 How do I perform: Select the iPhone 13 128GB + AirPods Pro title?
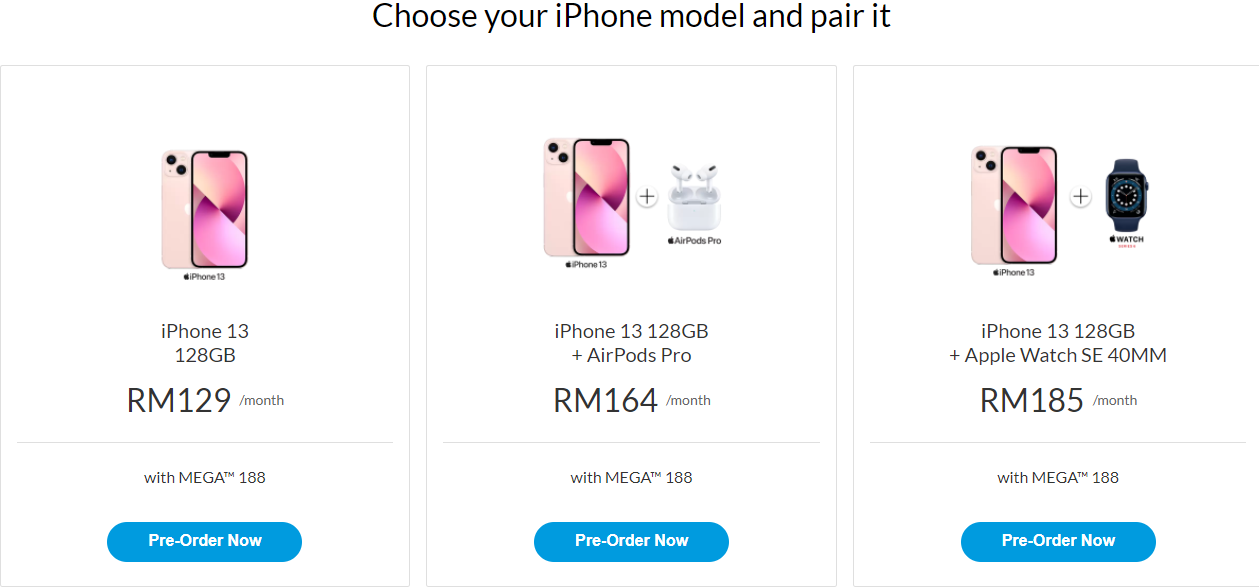(631, 343)
